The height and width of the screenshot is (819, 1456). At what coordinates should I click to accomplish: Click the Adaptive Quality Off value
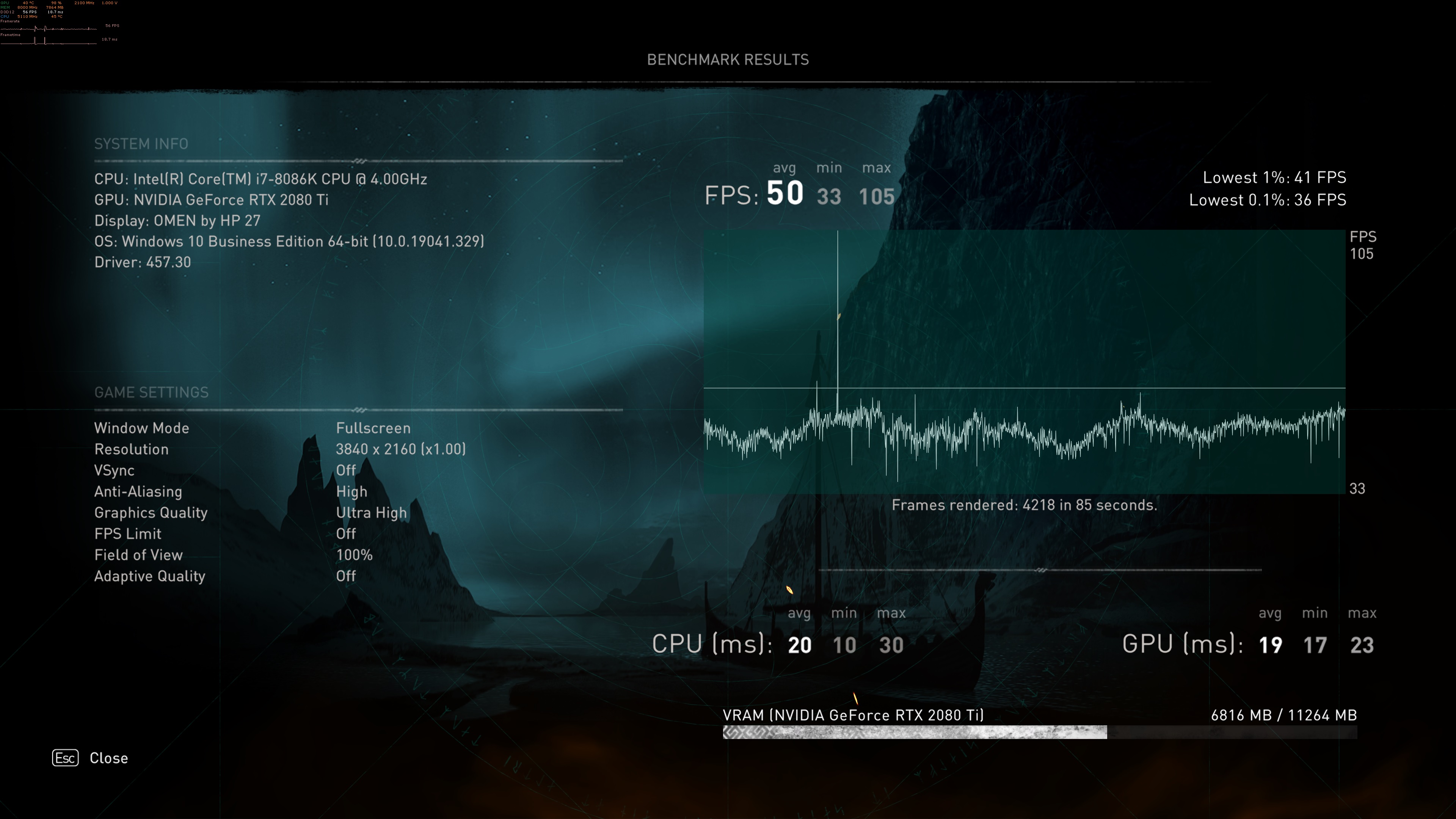coord(345,576)
